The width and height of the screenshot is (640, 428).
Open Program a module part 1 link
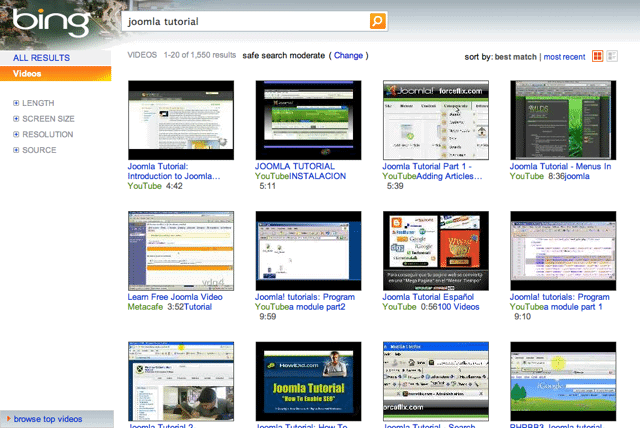[x=559, y=302]
